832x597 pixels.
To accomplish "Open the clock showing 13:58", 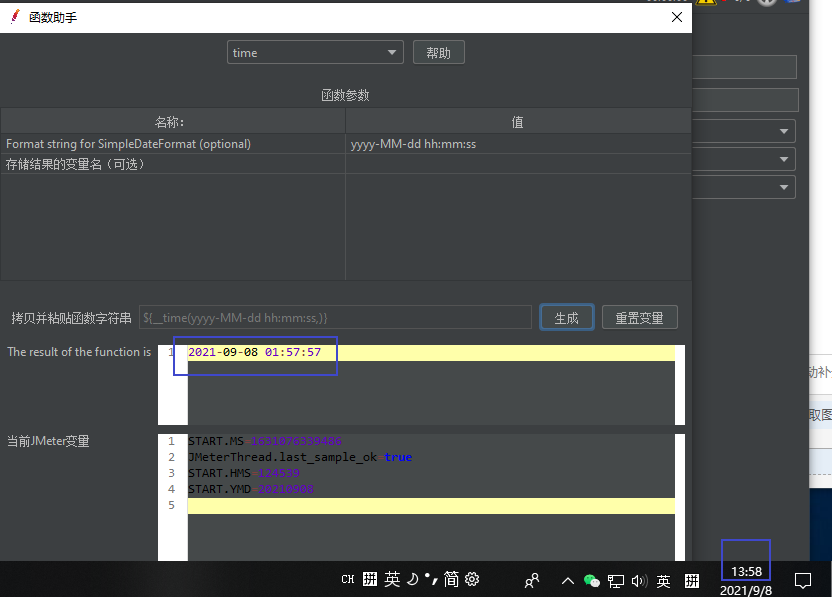I will click(746, 572).
